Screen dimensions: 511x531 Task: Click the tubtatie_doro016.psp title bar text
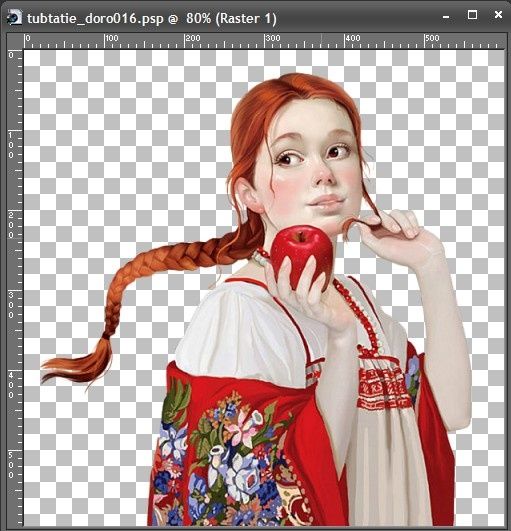[152, 18]
